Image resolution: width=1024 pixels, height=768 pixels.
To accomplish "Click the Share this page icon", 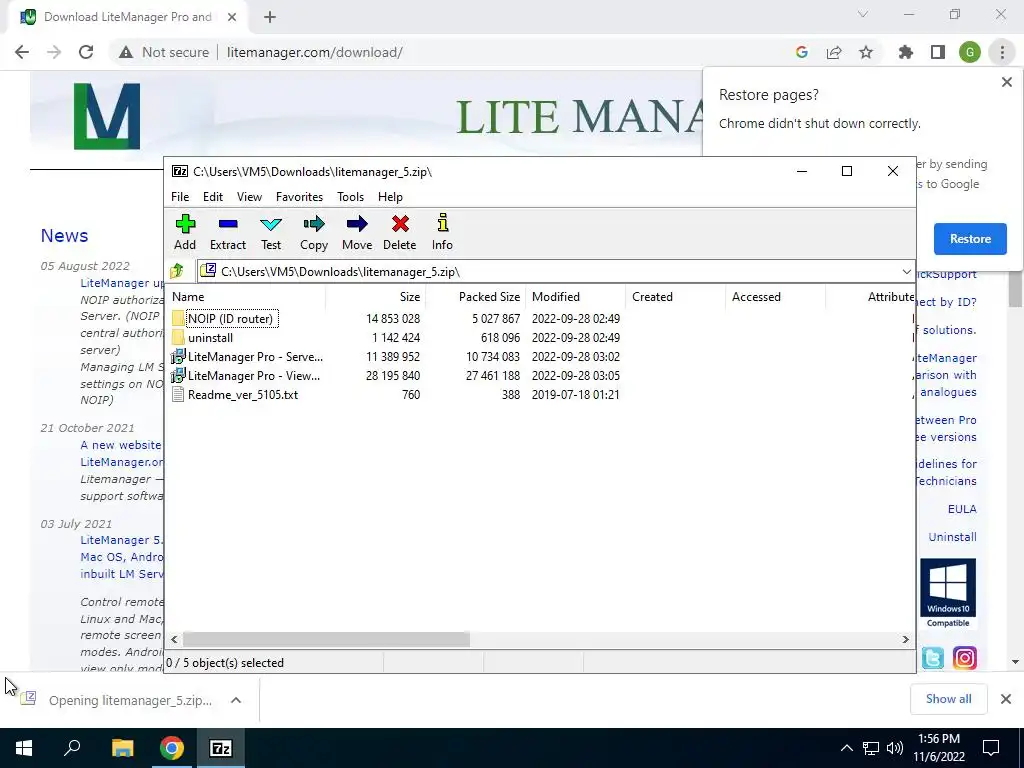I will (834, 52).
